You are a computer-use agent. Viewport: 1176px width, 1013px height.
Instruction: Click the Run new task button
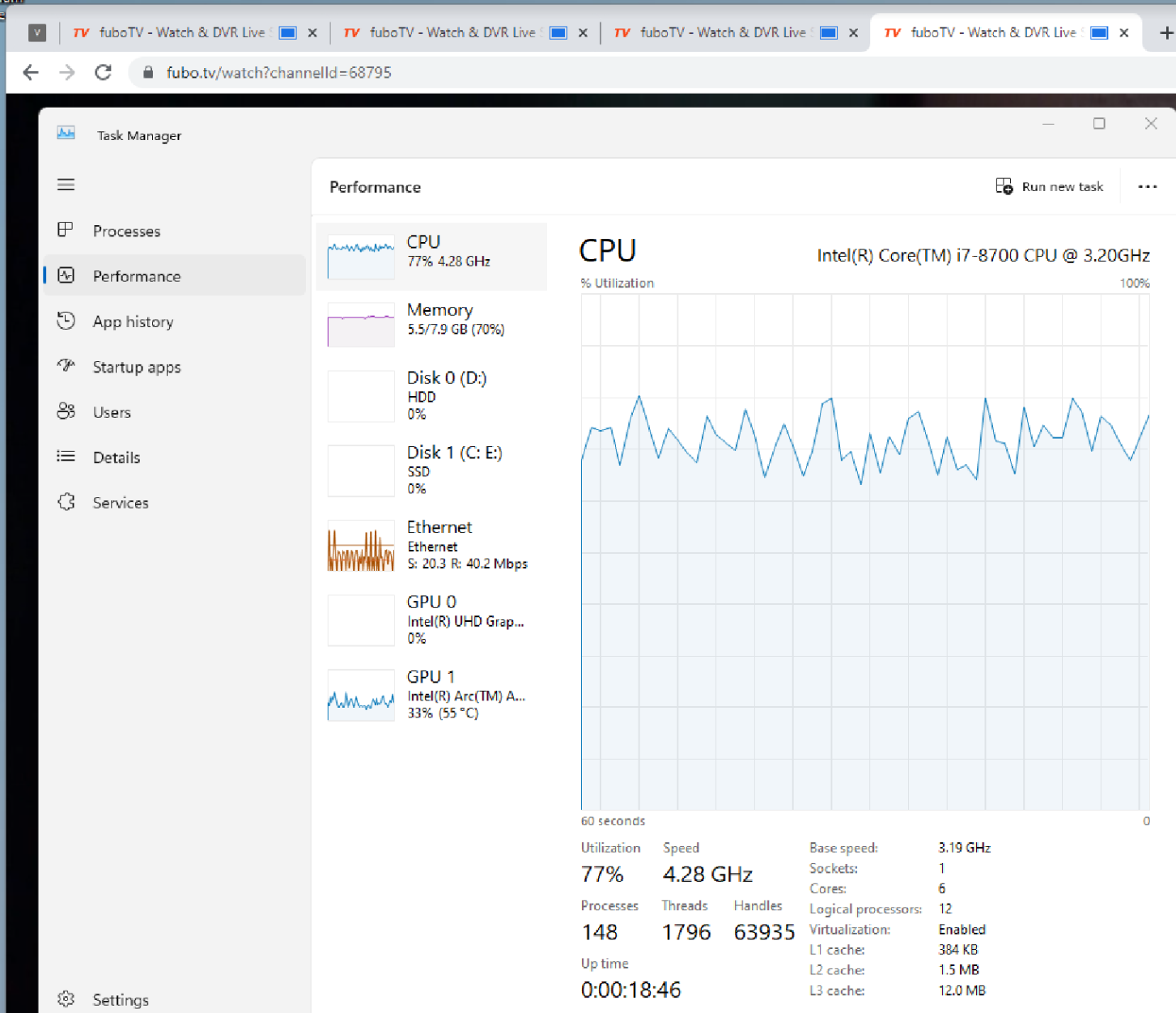point(1050,187)
